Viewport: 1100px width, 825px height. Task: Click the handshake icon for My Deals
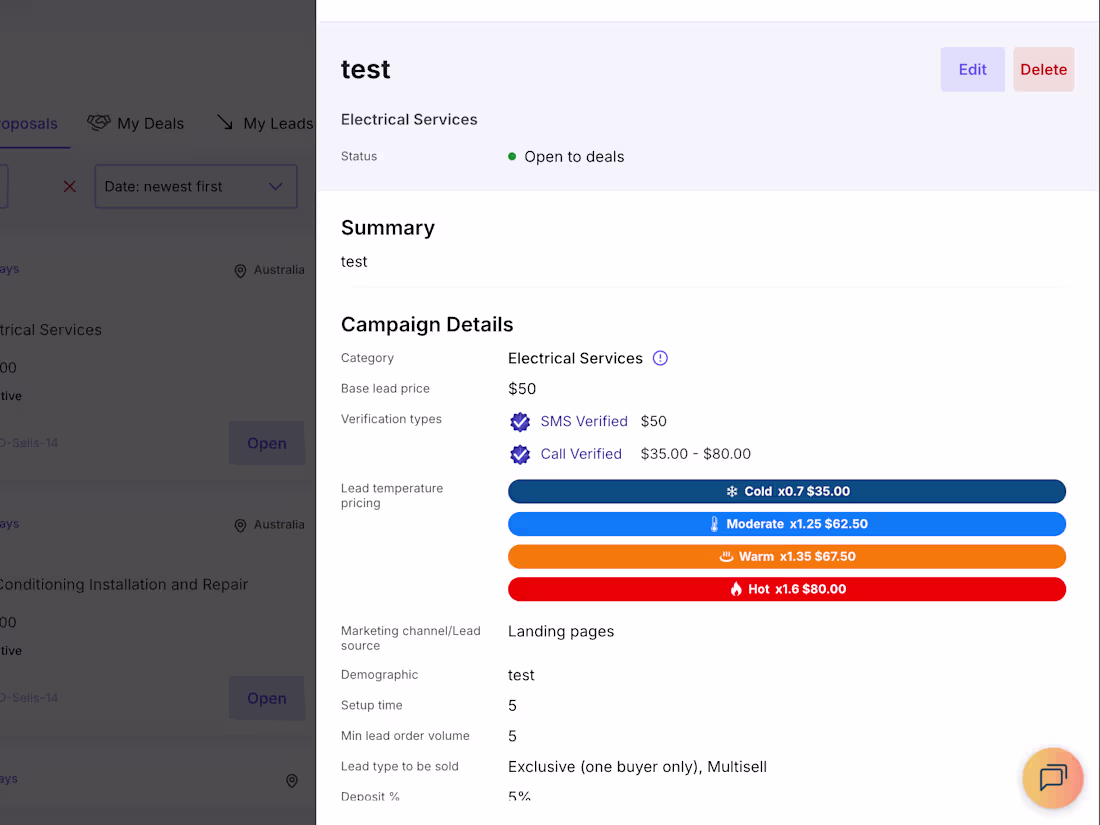coord(99,123)
